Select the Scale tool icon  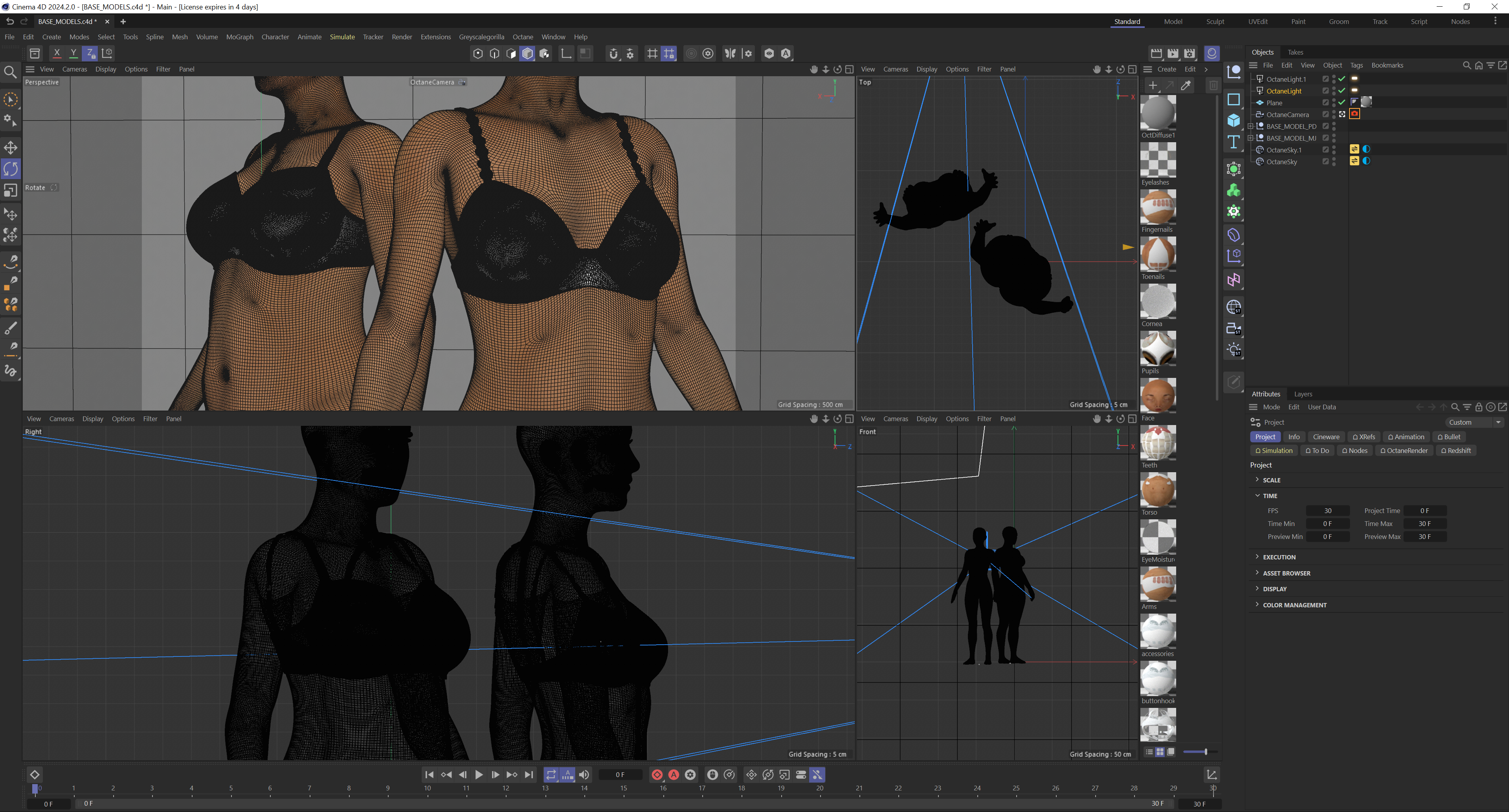pyautogui.click(x=11, y=191)
